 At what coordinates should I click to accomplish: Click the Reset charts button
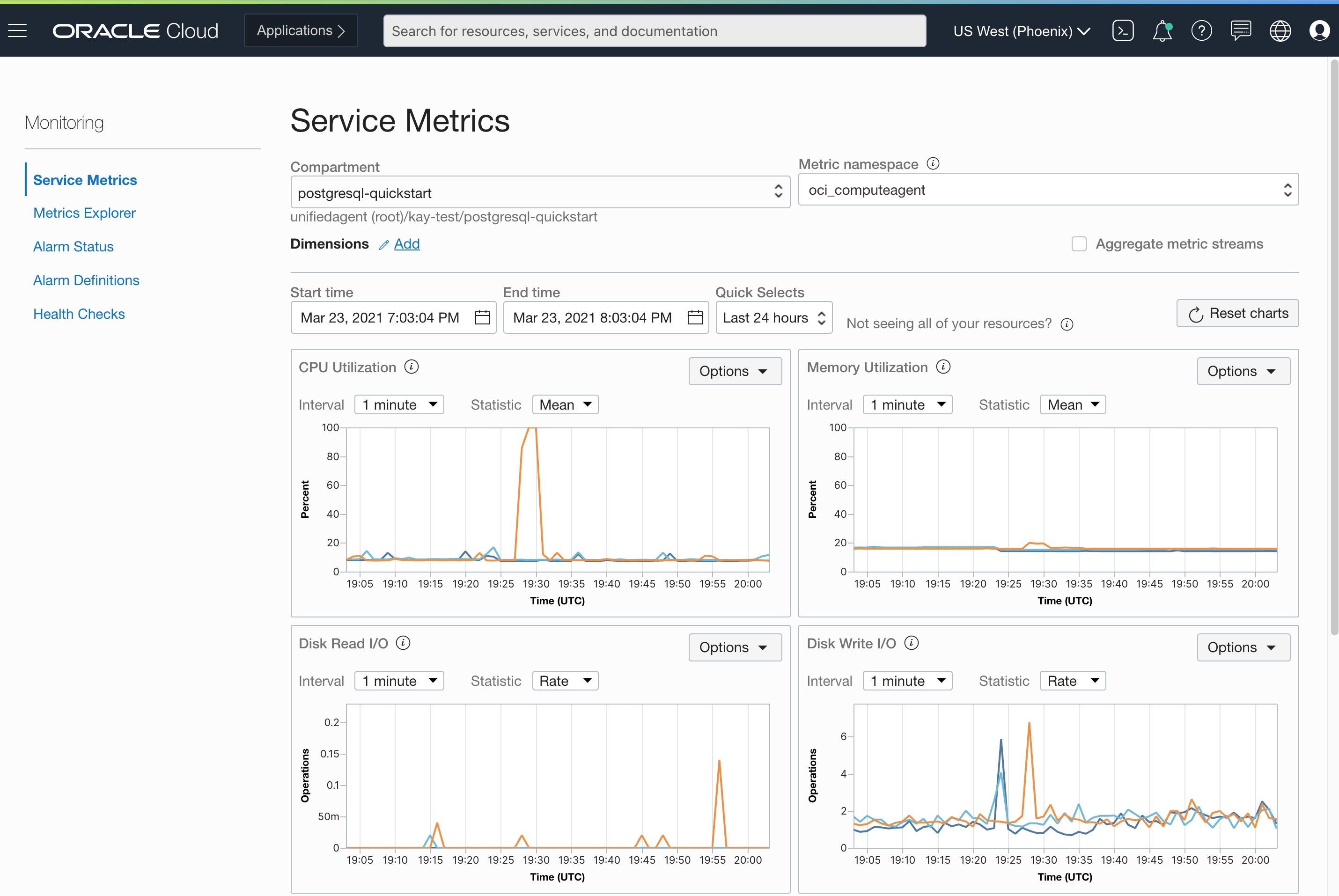[x=1237, y=313]
